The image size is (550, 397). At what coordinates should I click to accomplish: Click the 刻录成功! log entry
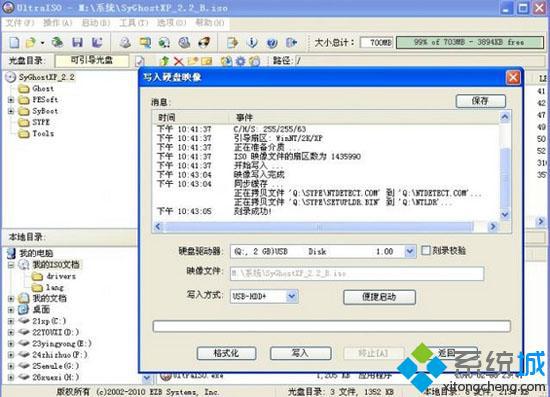point(253,211)
